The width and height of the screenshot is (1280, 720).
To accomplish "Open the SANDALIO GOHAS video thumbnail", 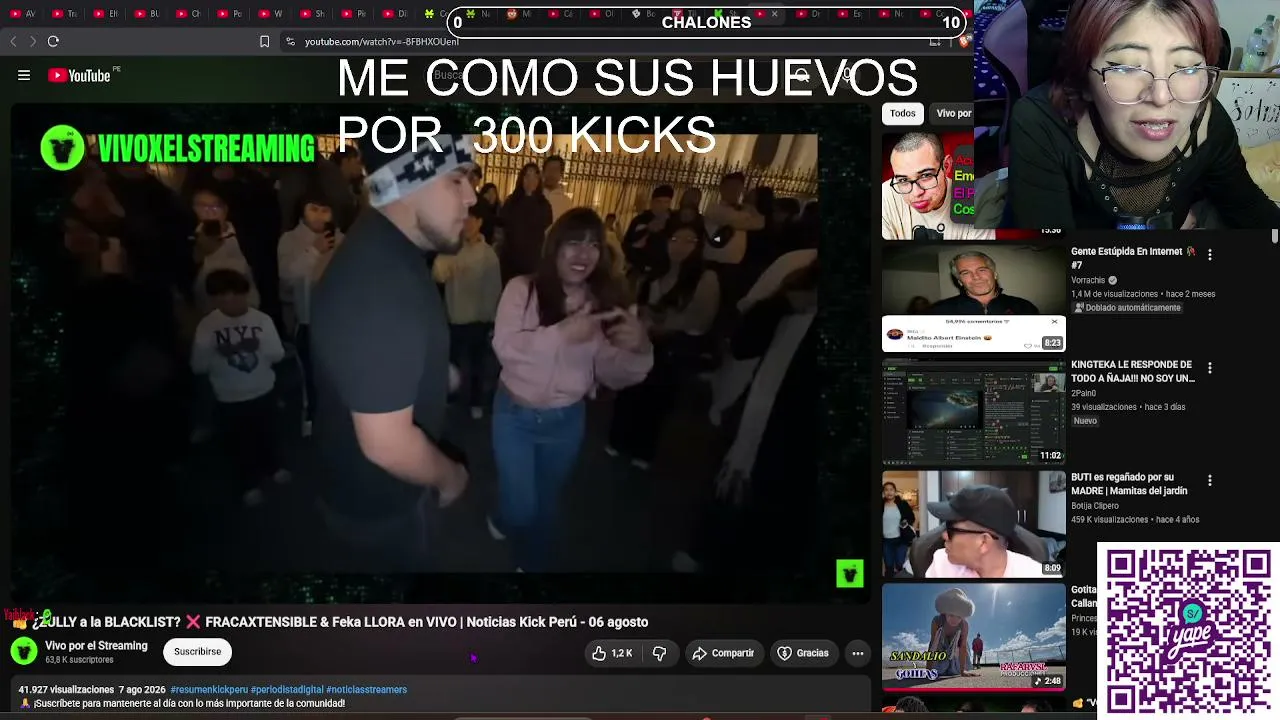I will coord(973,637).
